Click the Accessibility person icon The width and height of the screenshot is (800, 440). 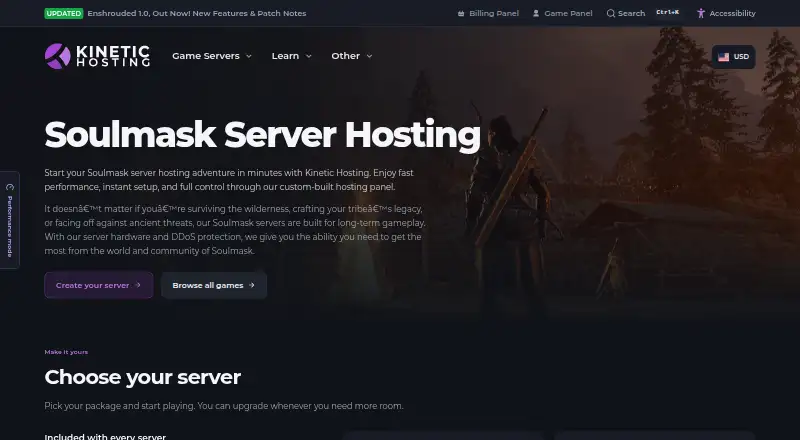click(x=701, y=13)
